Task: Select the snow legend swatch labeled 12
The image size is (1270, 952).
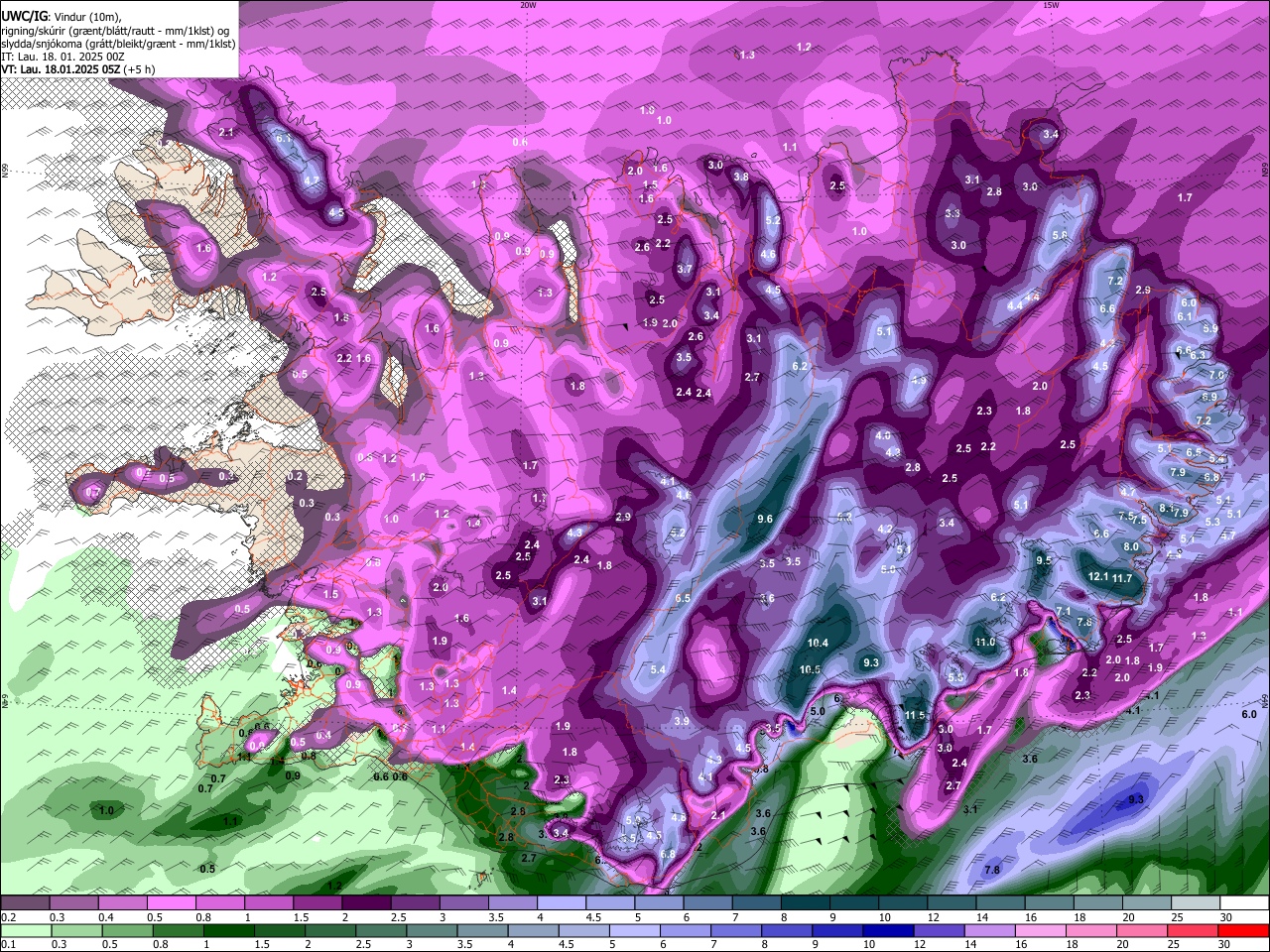Action: tap(952, 903)
